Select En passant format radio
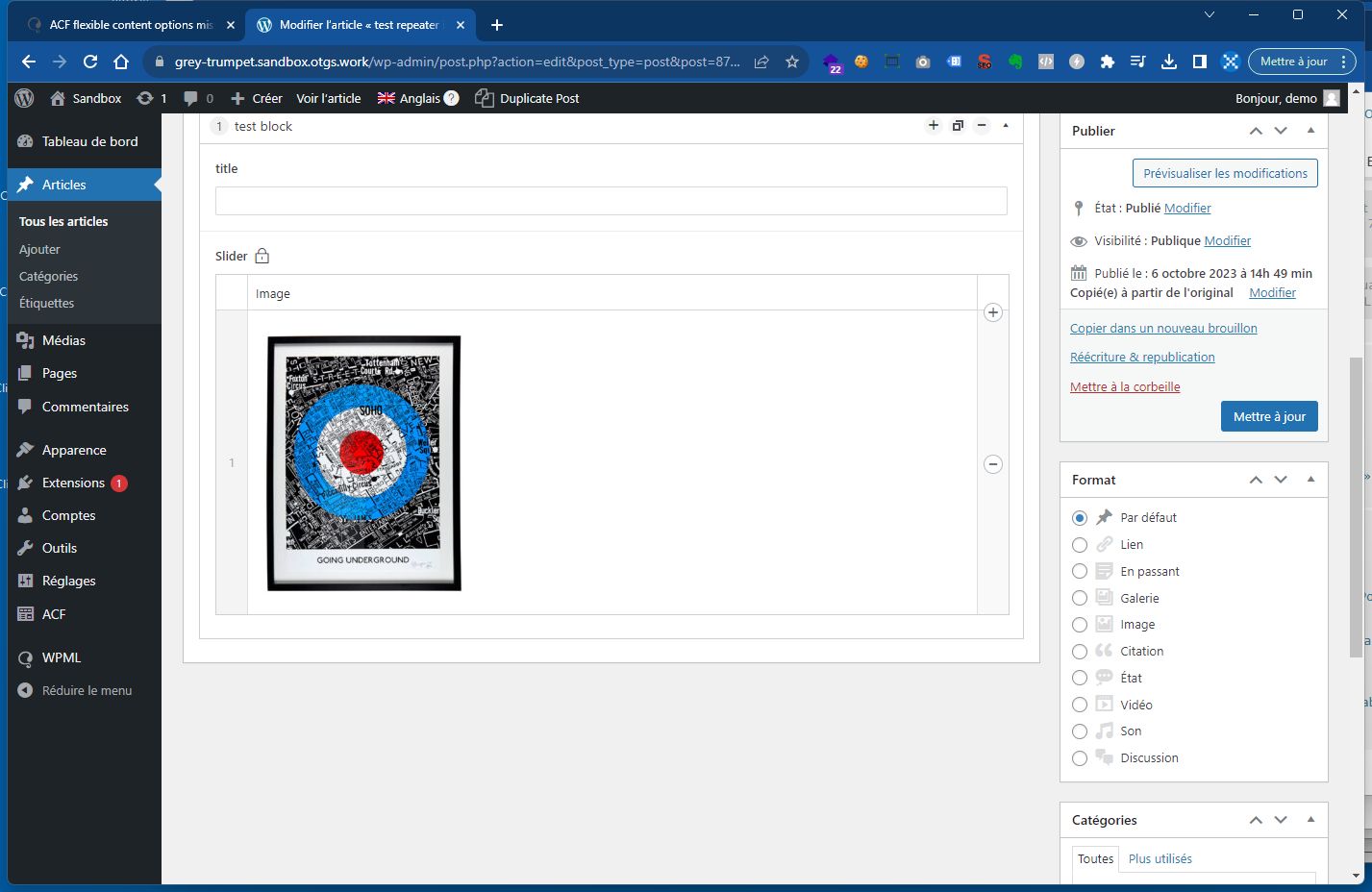Image resolution: width=1372 pixels, height=892 pixels. 1080,571
